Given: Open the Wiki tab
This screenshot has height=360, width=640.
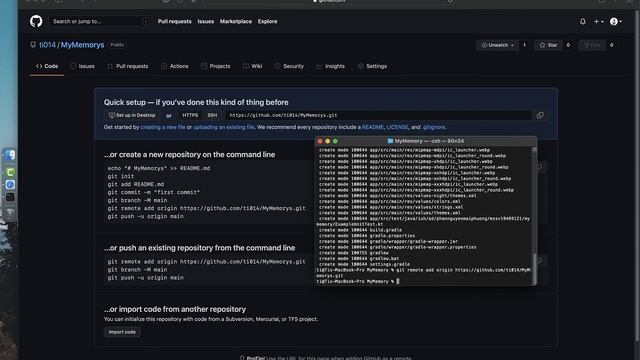Looking at the screenshot, I should click(253, 66).
